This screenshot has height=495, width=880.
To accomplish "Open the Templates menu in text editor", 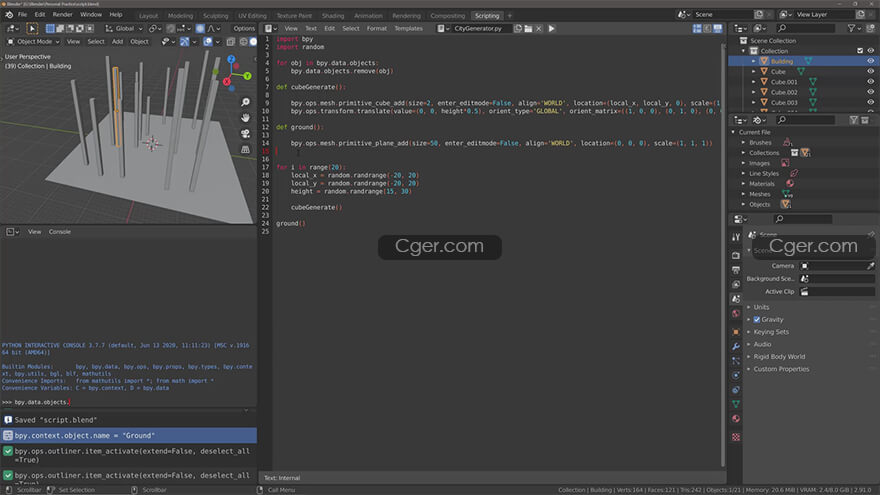I will (408, 28).
